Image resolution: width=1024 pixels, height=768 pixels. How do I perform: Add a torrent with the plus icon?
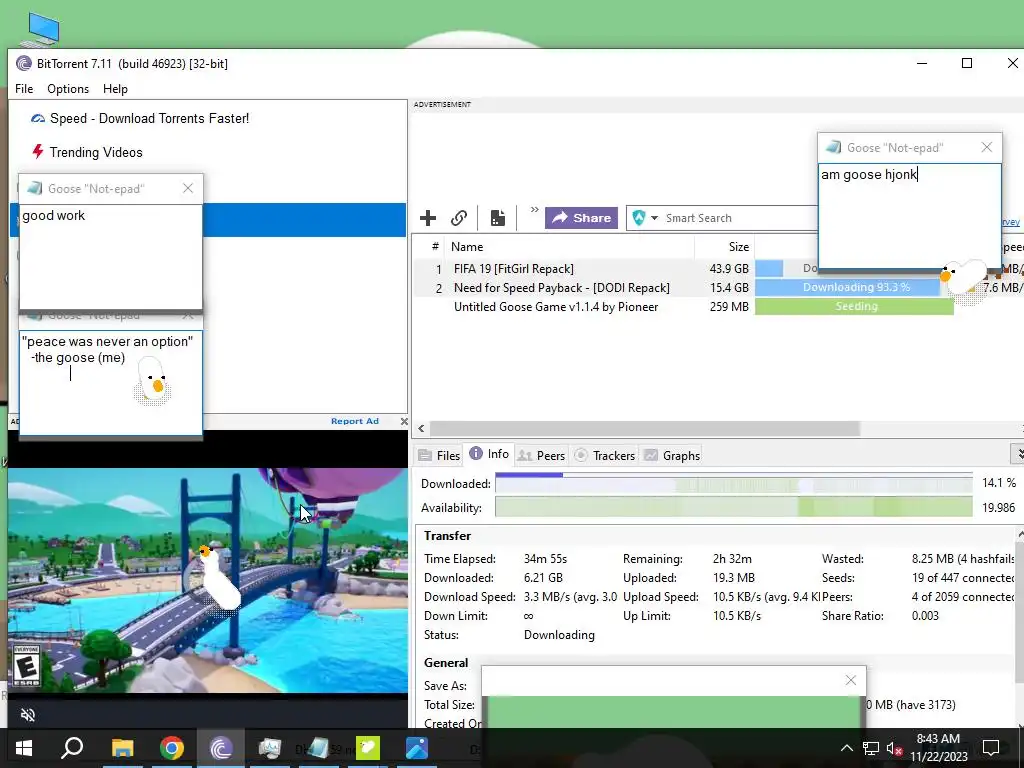pyautogui.click(x=428, y=218)
